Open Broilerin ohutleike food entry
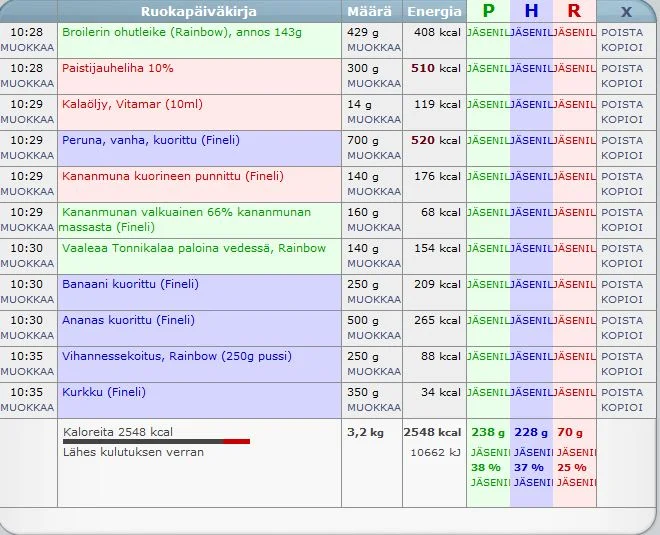The height and width of the screenshot is (535, 660). click(181, 32)
